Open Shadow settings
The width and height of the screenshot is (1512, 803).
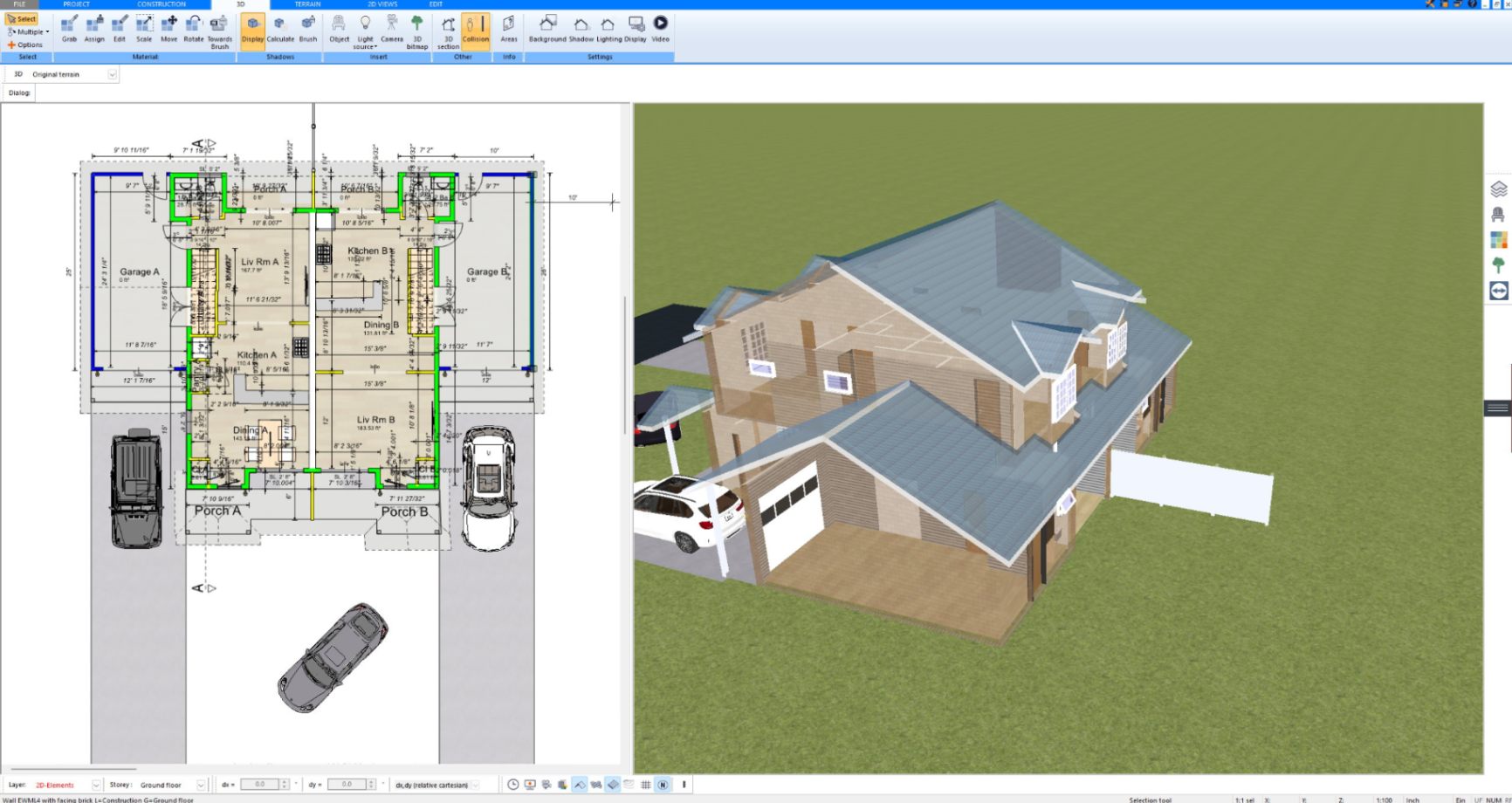[581, 29]
